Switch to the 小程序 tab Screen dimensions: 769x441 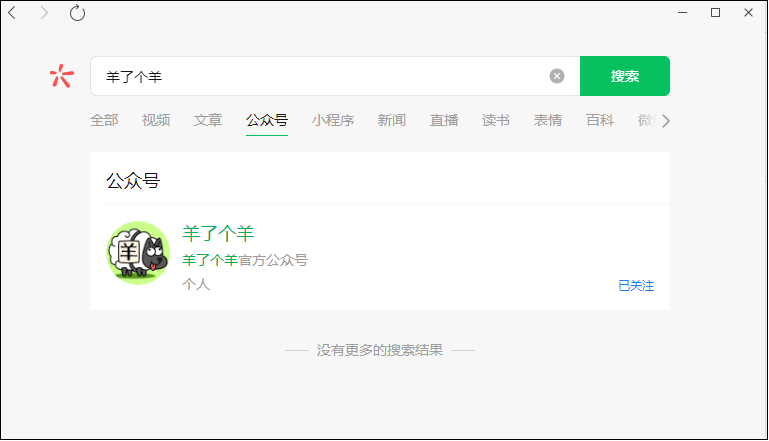pyautogui.click(x=333, y=120)
